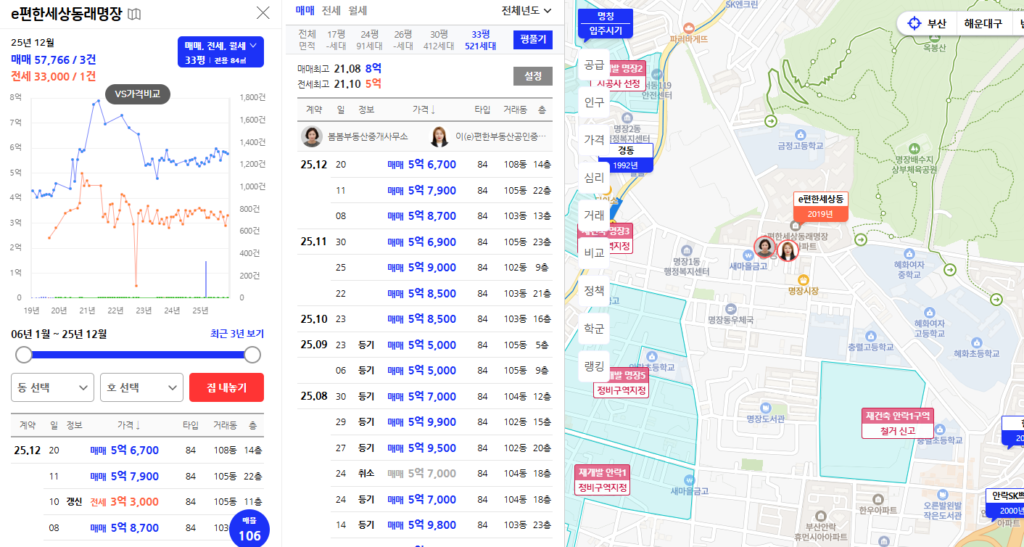Click the left agent photo marker on the map
Screen dimensions: 1024x547
[x=764, y=247]
